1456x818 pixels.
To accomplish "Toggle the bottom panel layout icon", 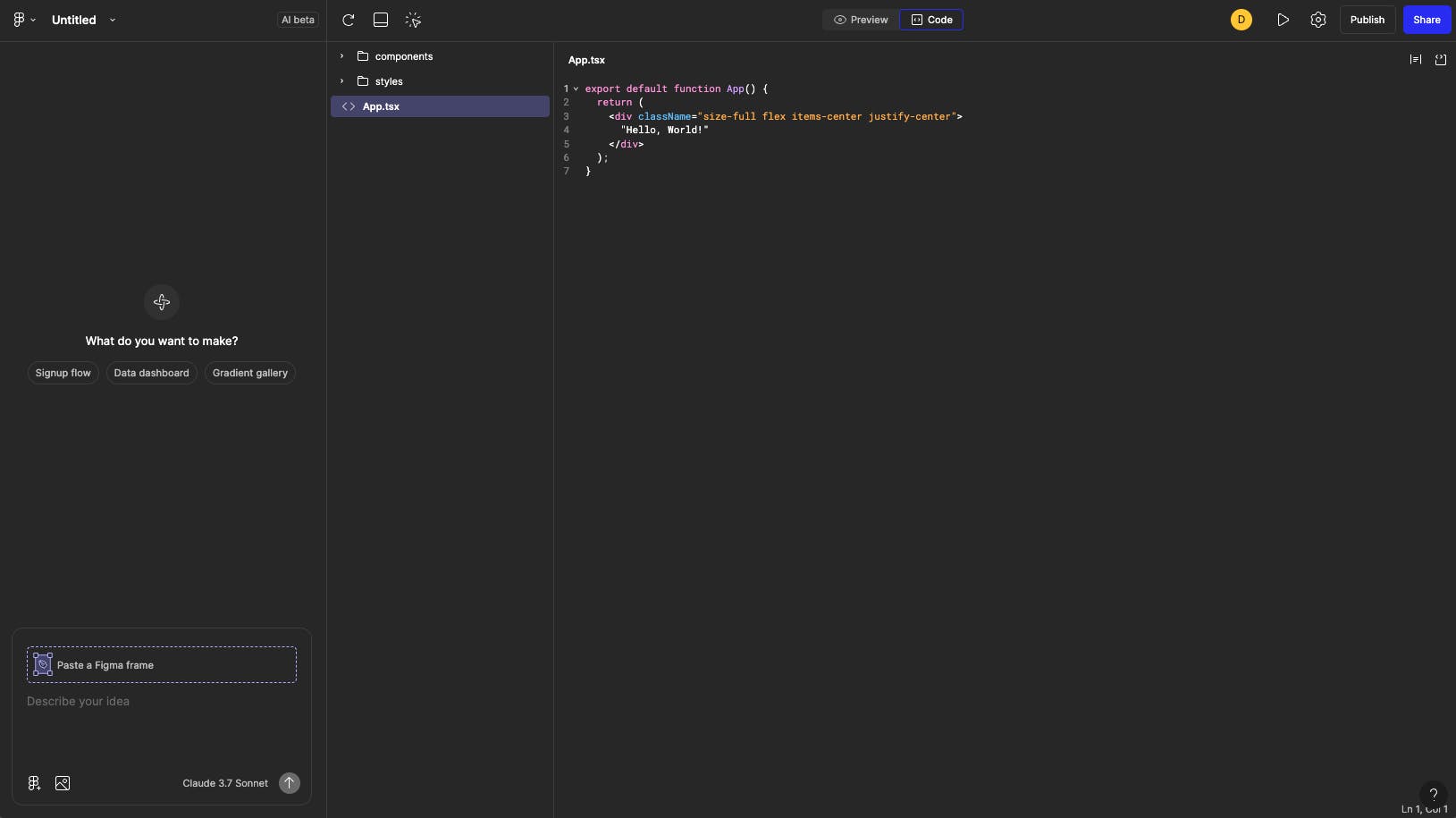I will 381,20.
